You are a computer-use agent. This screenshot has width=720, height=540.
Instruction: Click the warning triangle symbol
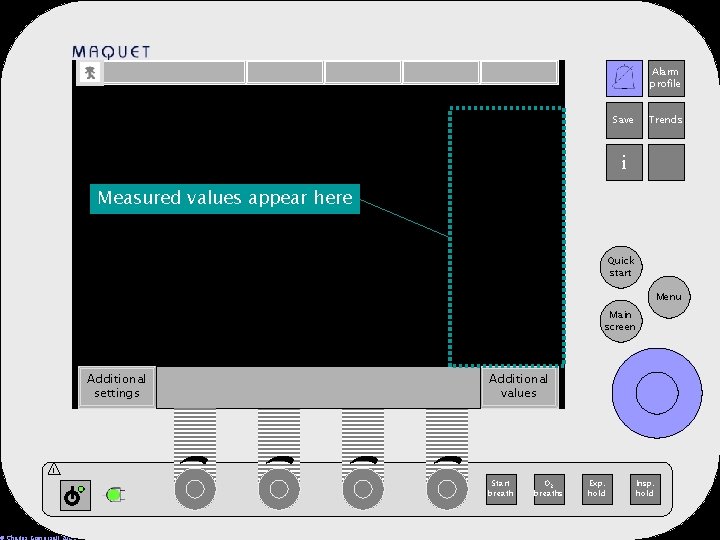pos(54,469)
